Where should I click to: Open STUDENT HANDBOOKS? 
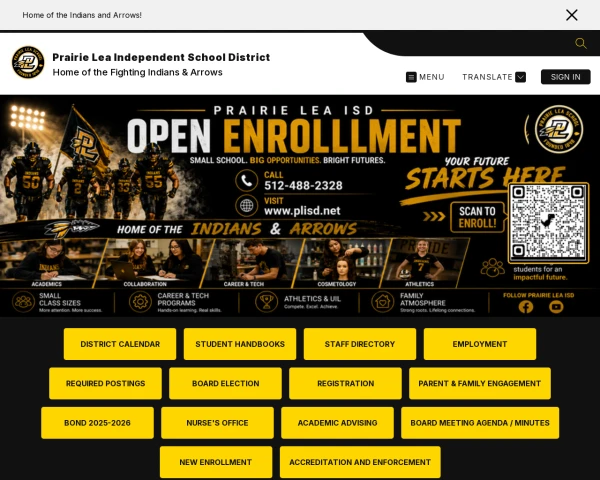pyautogui.click(x=240, y=344)
